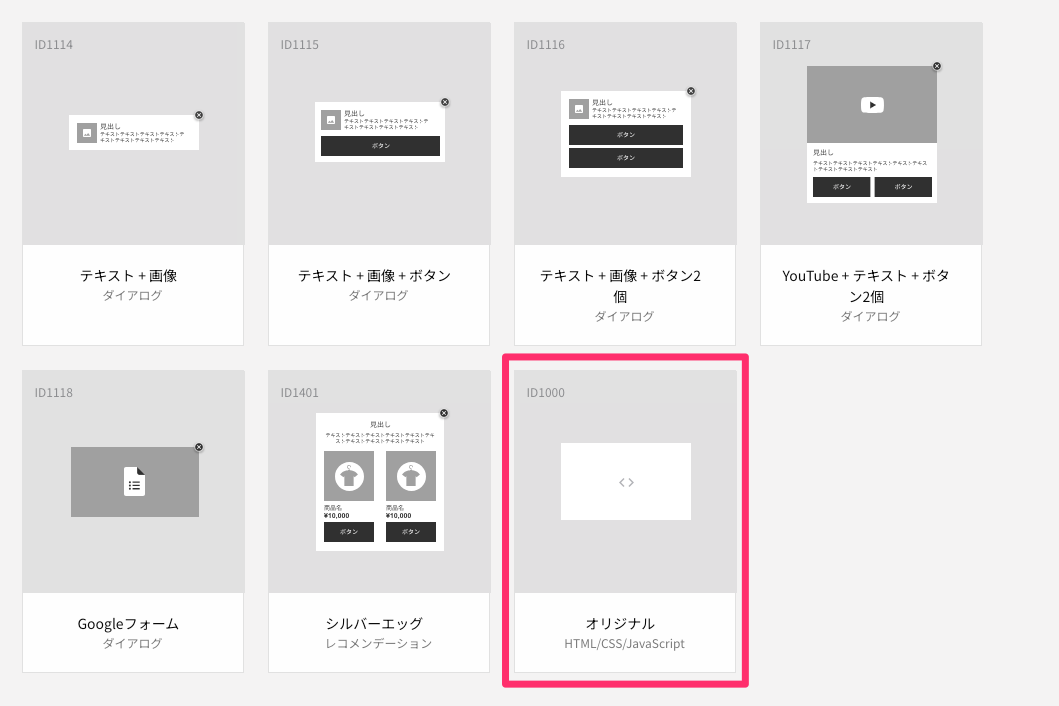
Task: Click the YouTube play icon in template ID1117
Action: click(871, 104)
